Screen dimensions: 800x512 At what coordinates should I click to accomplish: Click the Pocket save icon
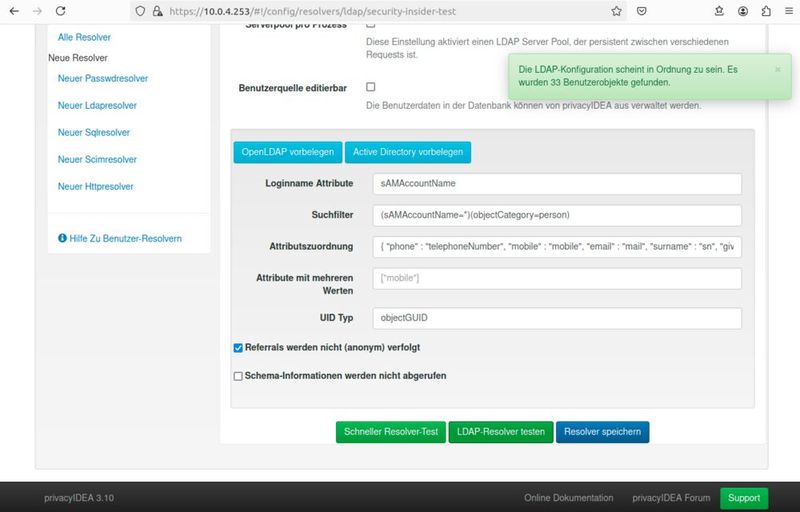642,11
